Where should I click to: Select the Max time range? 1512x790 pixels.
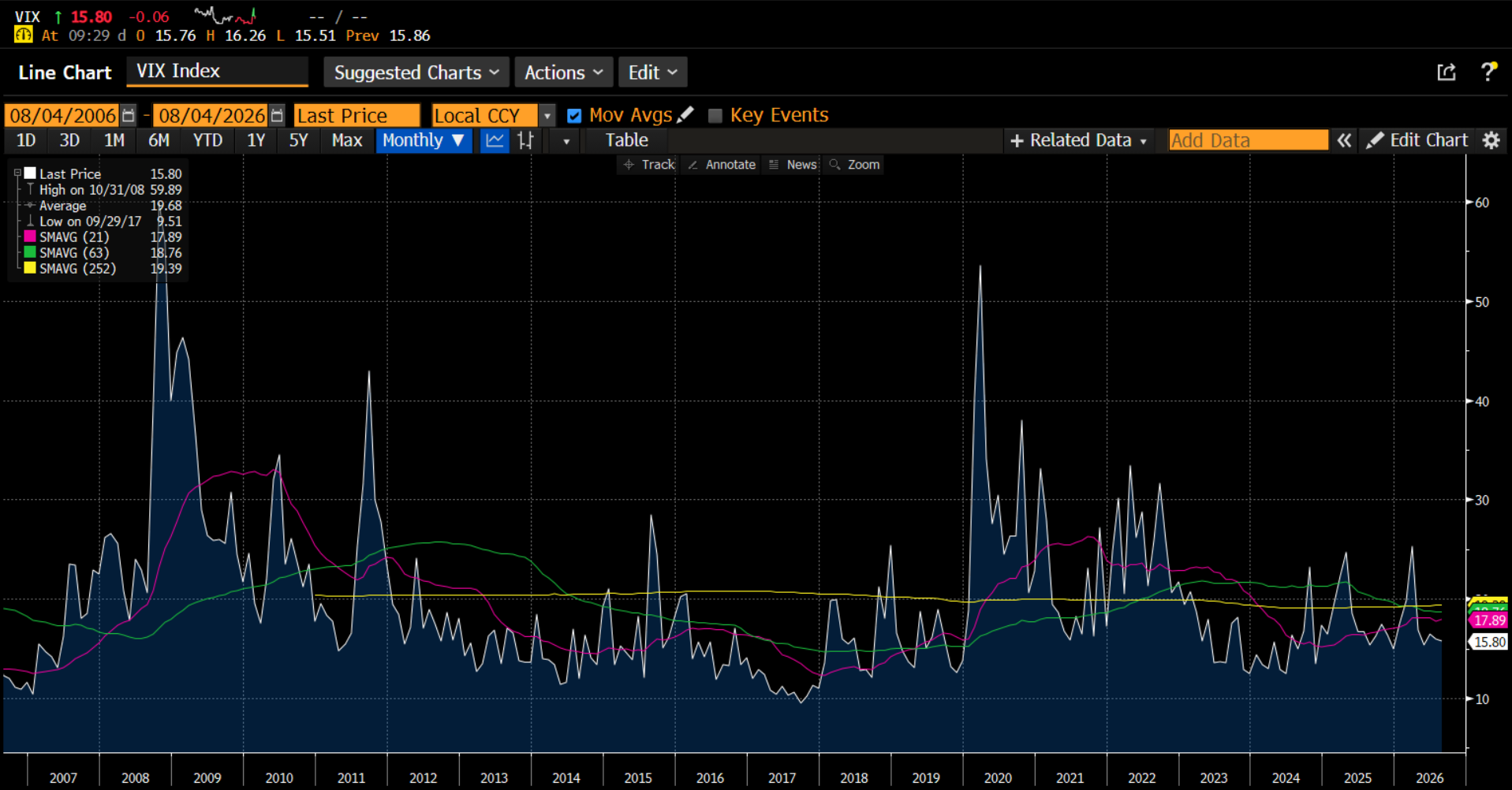coord(346,140)
